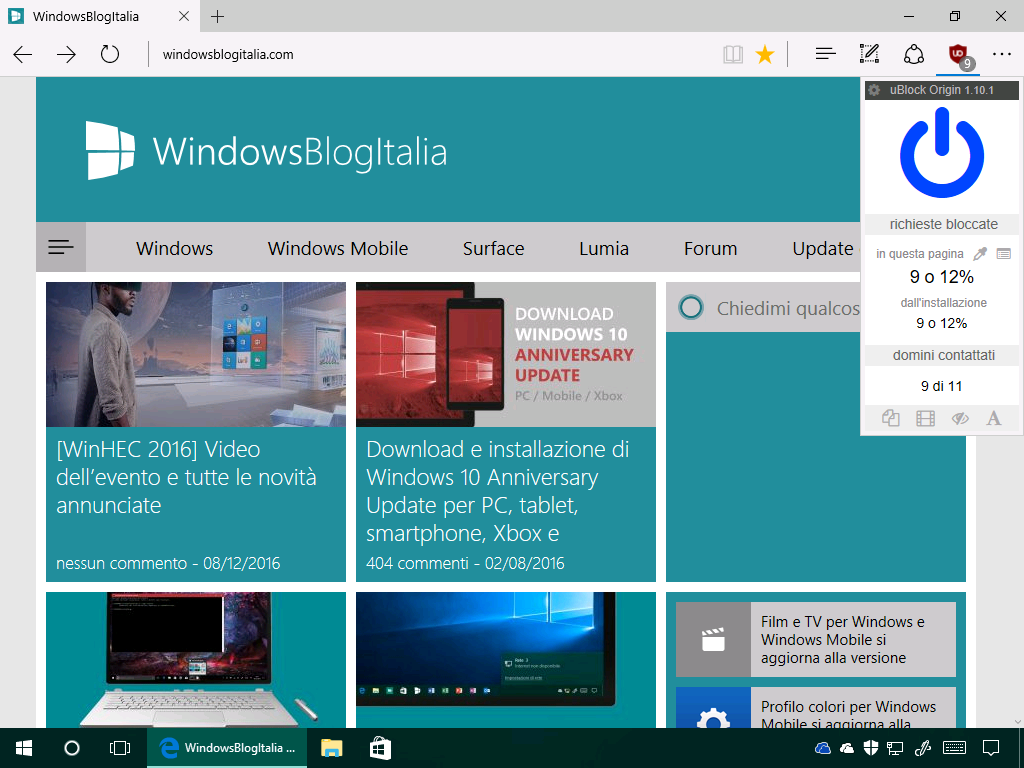The width and height of the screenshot is (1024, 768).
Task: Open the Windows 10 Anniversary Update thumbnail
Action: click(505, 355)
